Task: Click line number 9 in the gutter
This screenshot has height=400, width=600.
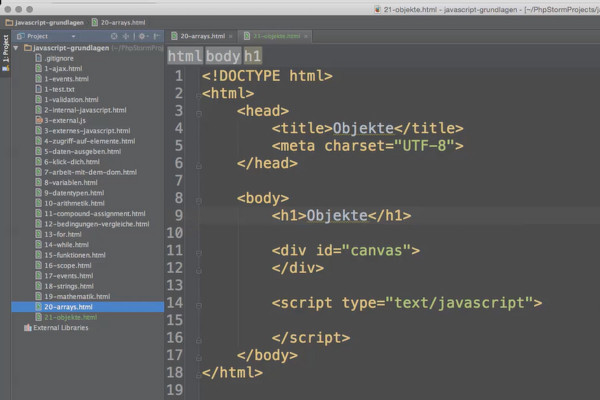Action: [x=179, y=215]
